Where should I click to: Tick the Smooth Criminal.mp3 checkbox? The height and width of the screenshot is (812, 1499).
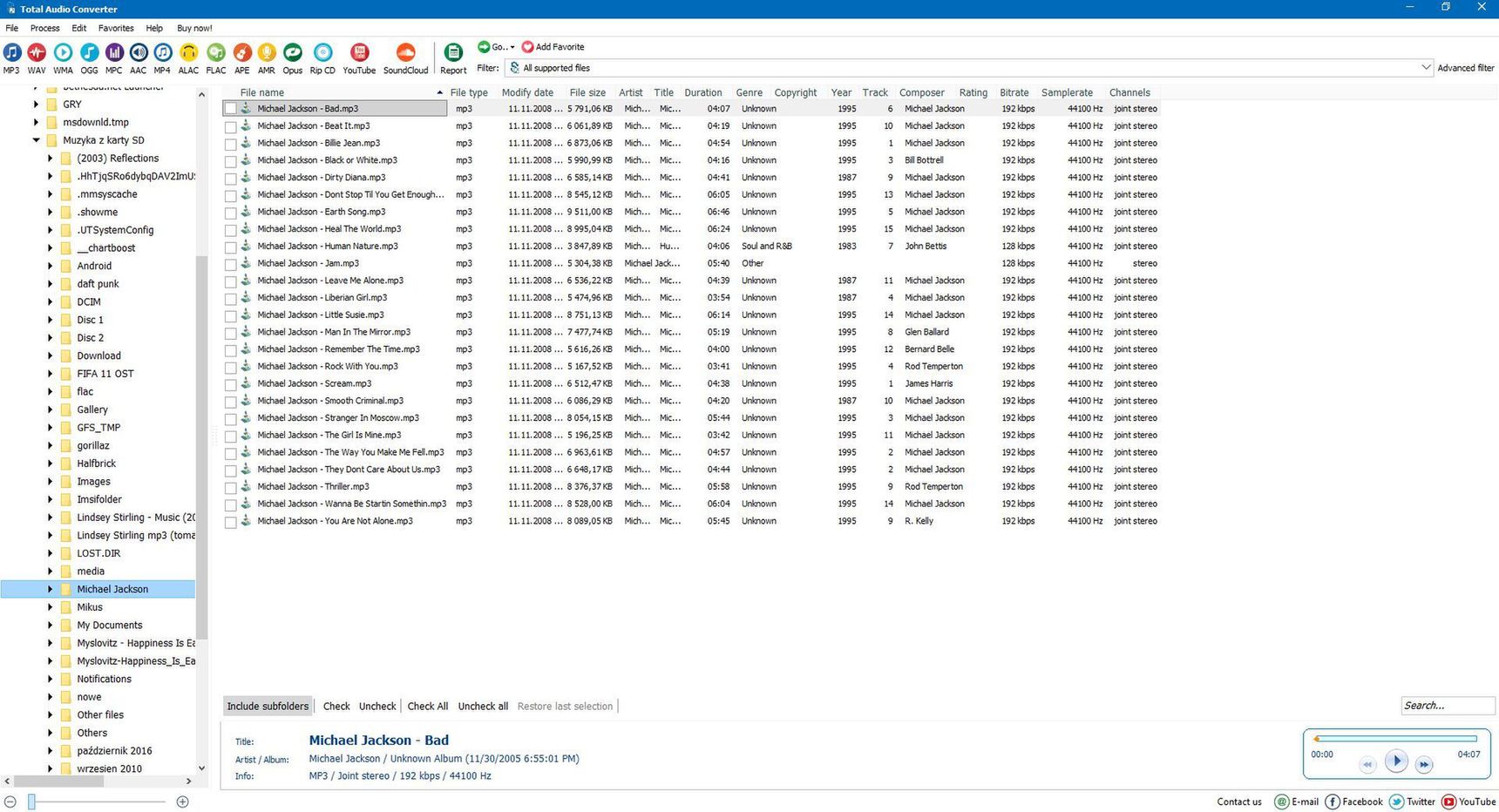pyautogui.click(x=231, y=402)
